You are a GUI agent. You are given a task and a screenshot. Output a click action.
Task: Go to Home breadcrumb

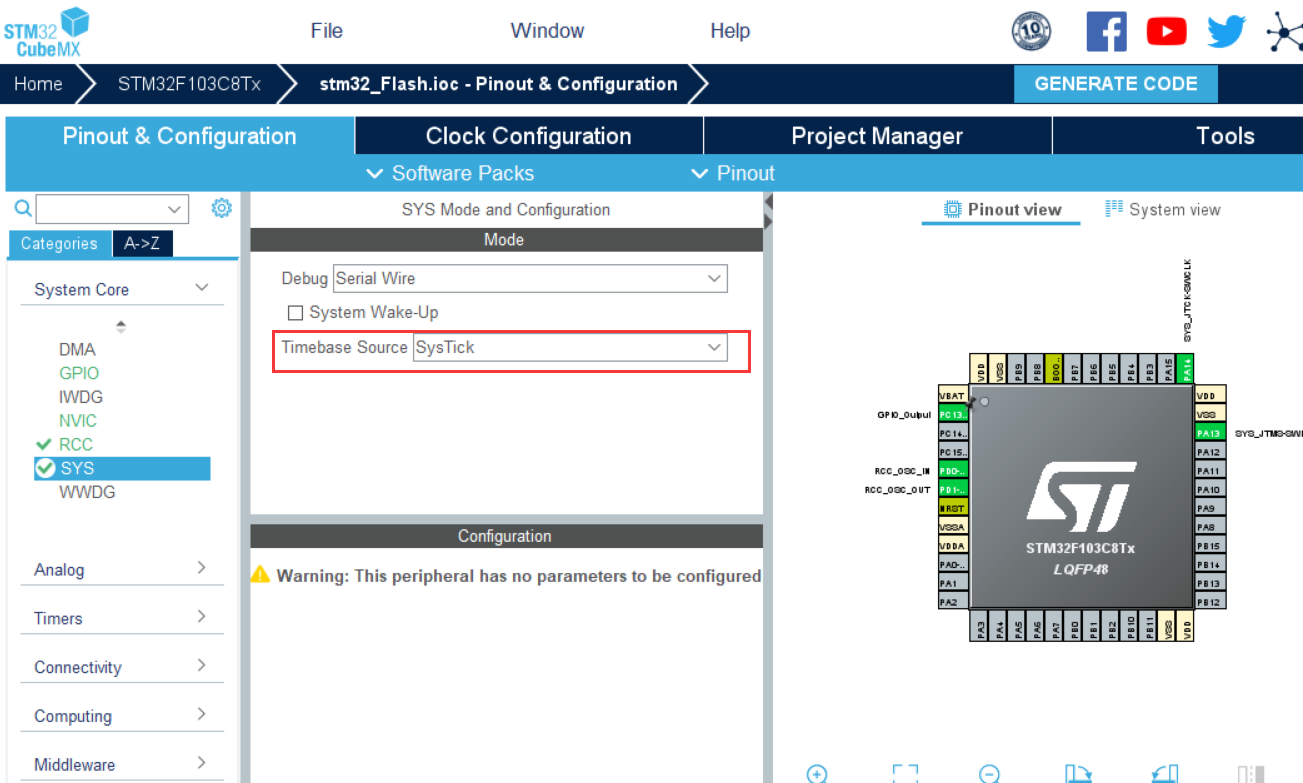[x=38, y=84]
